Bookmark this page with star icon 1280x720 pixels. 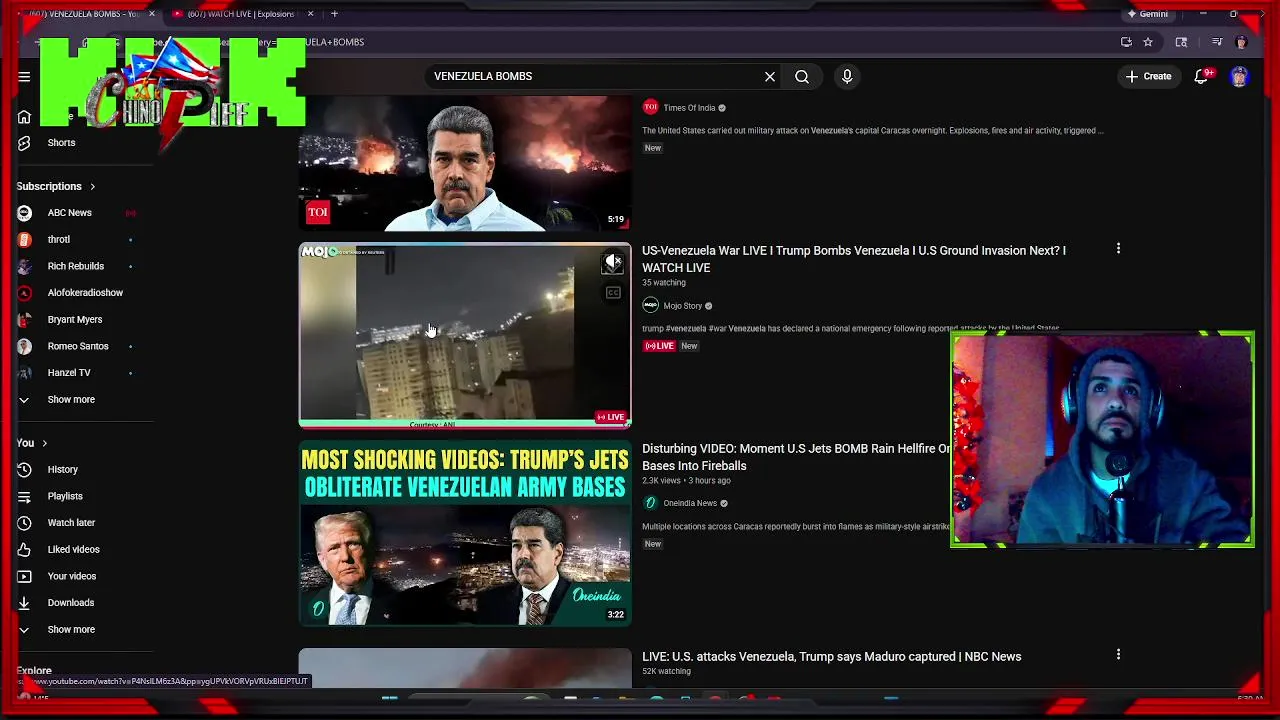[1148, 42]
